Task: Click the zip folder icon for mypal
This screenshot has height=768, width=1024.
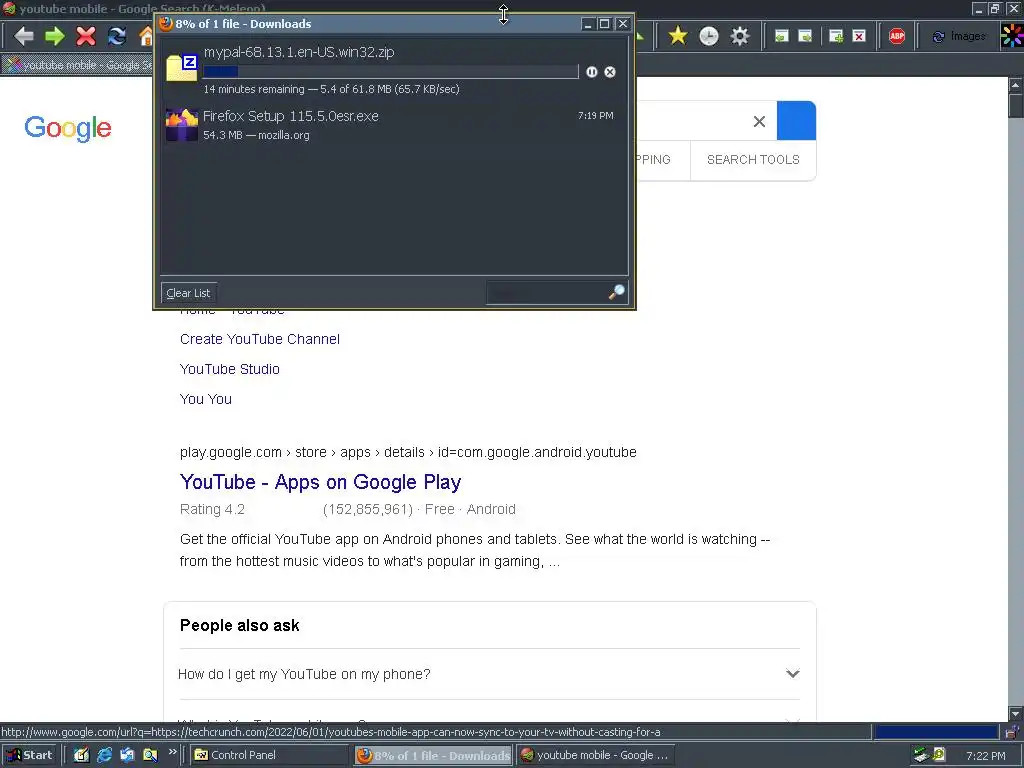Action: [182, 68]
